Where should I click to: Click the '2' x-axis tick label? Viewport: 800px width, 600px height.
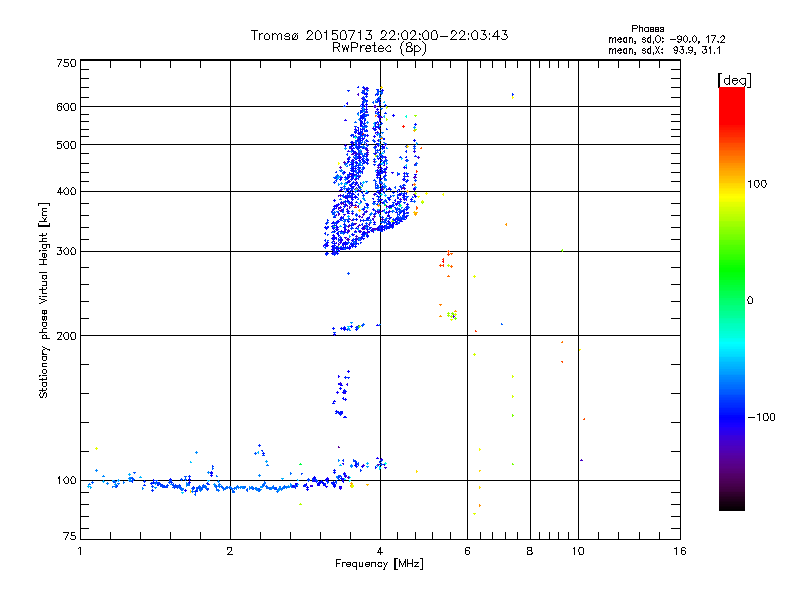click(x=230, y=551)
